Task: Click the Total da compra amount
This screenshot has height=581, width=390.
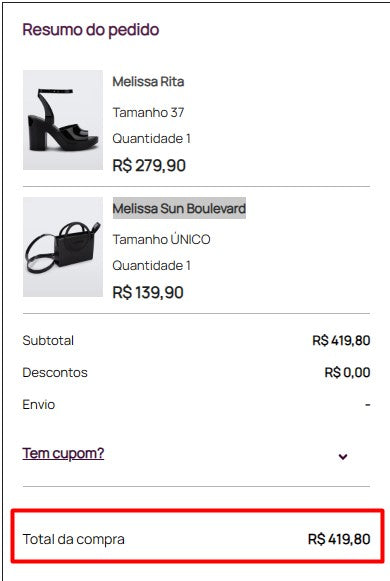Action: click(x=339, y=539)
